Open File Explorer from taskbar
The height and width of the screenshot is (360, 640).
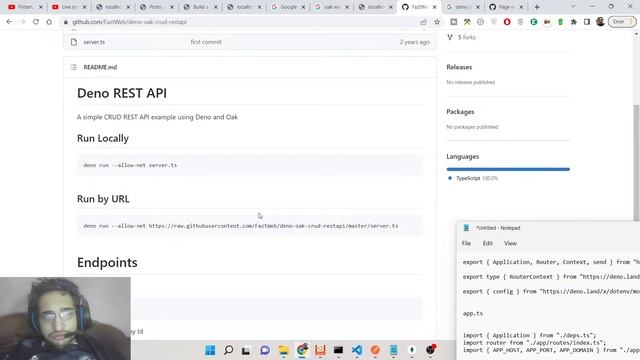283,350
